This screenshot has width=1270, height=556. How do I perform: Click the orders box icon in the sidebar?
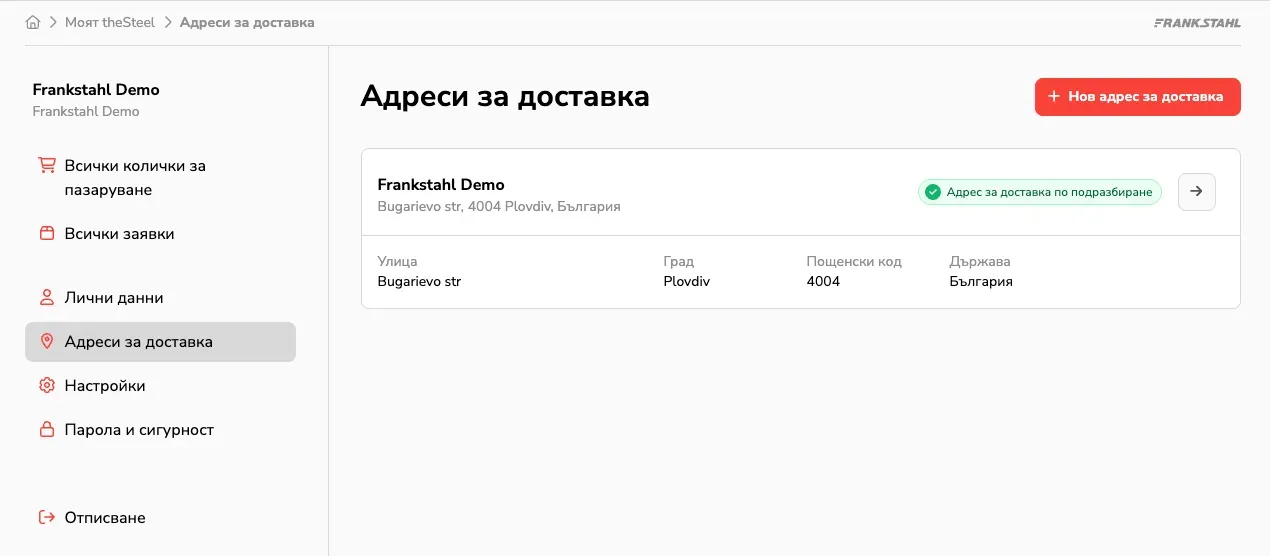46,234
